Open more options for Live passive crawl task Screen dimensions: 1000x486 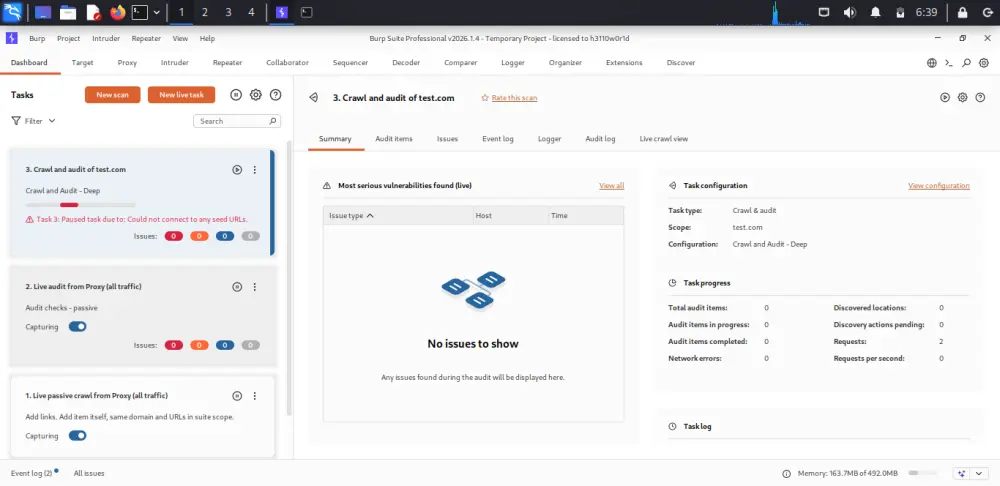click(x=254, y=396)
